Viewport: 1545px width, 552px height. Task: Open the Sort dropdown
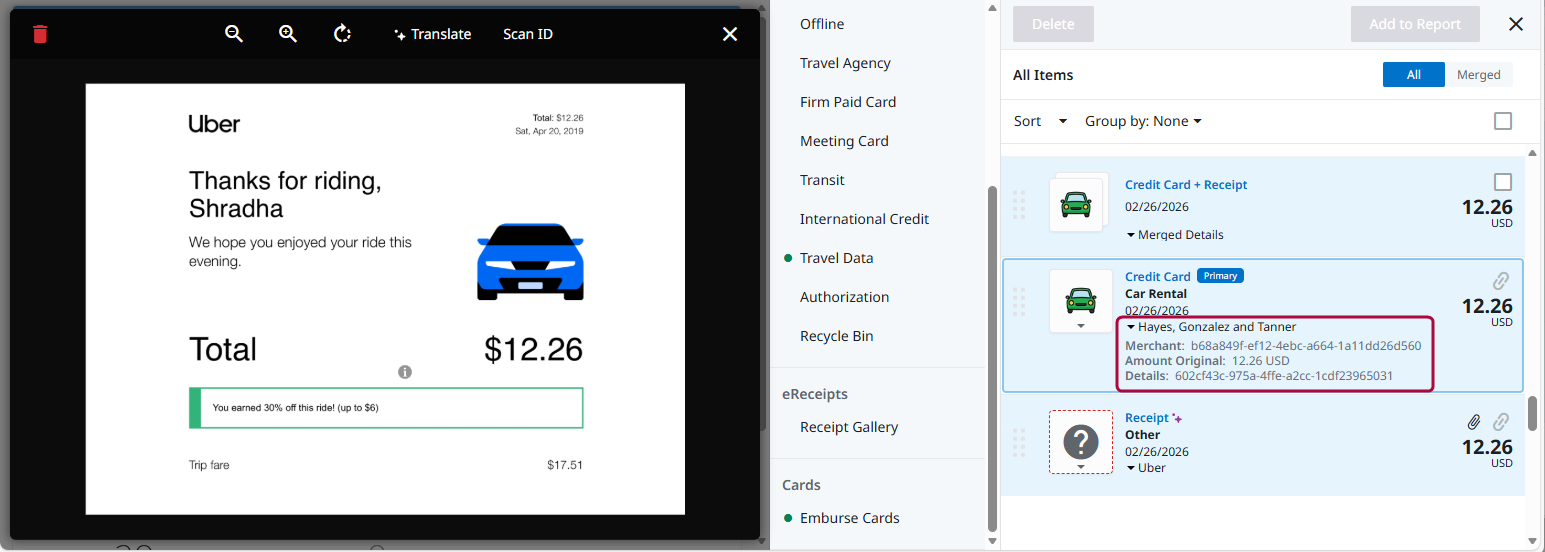tap(1040, 121)
